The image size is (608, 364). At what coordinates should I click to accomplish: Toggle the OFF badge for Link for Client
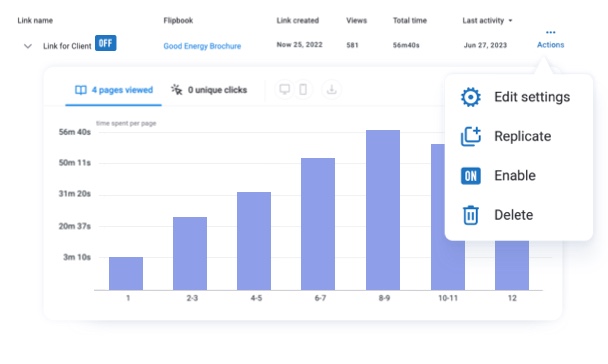pos(105,43)
